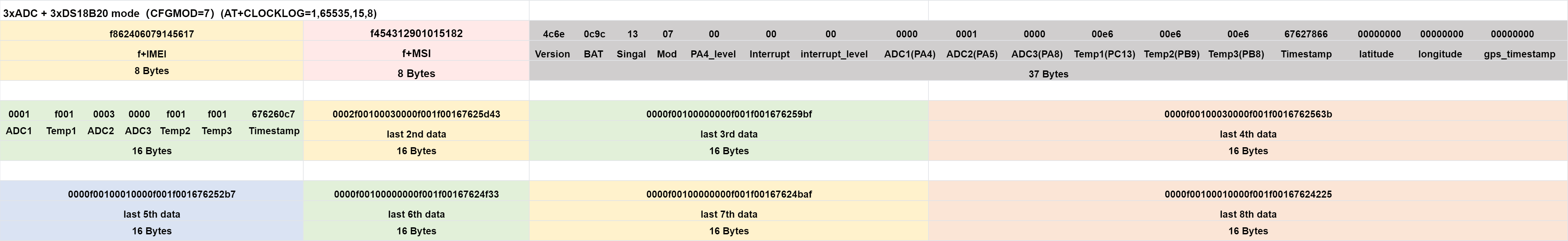Select the 'Version' label
1568x241 pixels.
(x=552, y=54)
